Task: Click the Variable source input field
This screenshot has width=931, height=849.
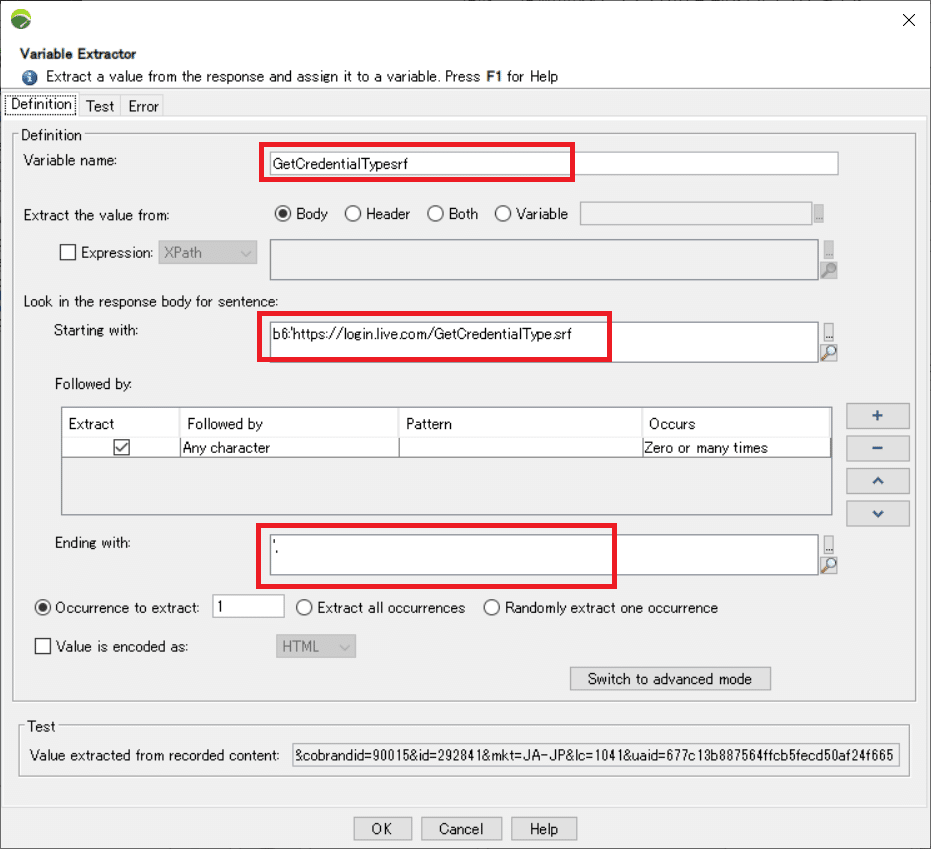Action: (696, 214)
